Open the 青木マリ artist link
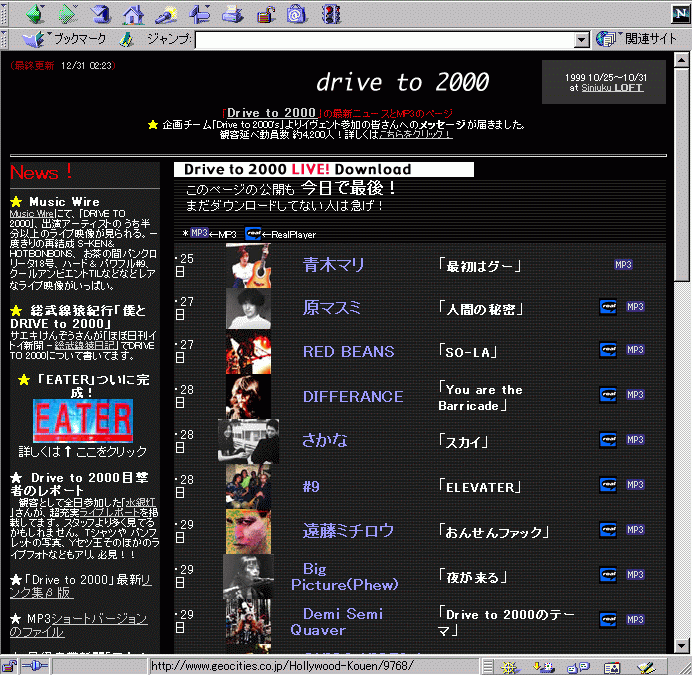The height and width of the screenshot is (675, 692). point(334,264)
